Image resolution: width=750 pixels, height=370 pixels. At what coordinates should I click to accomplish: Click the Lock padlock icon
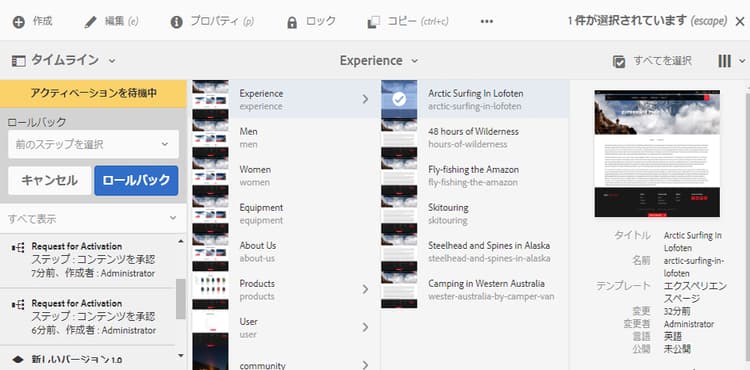(292, 22)
